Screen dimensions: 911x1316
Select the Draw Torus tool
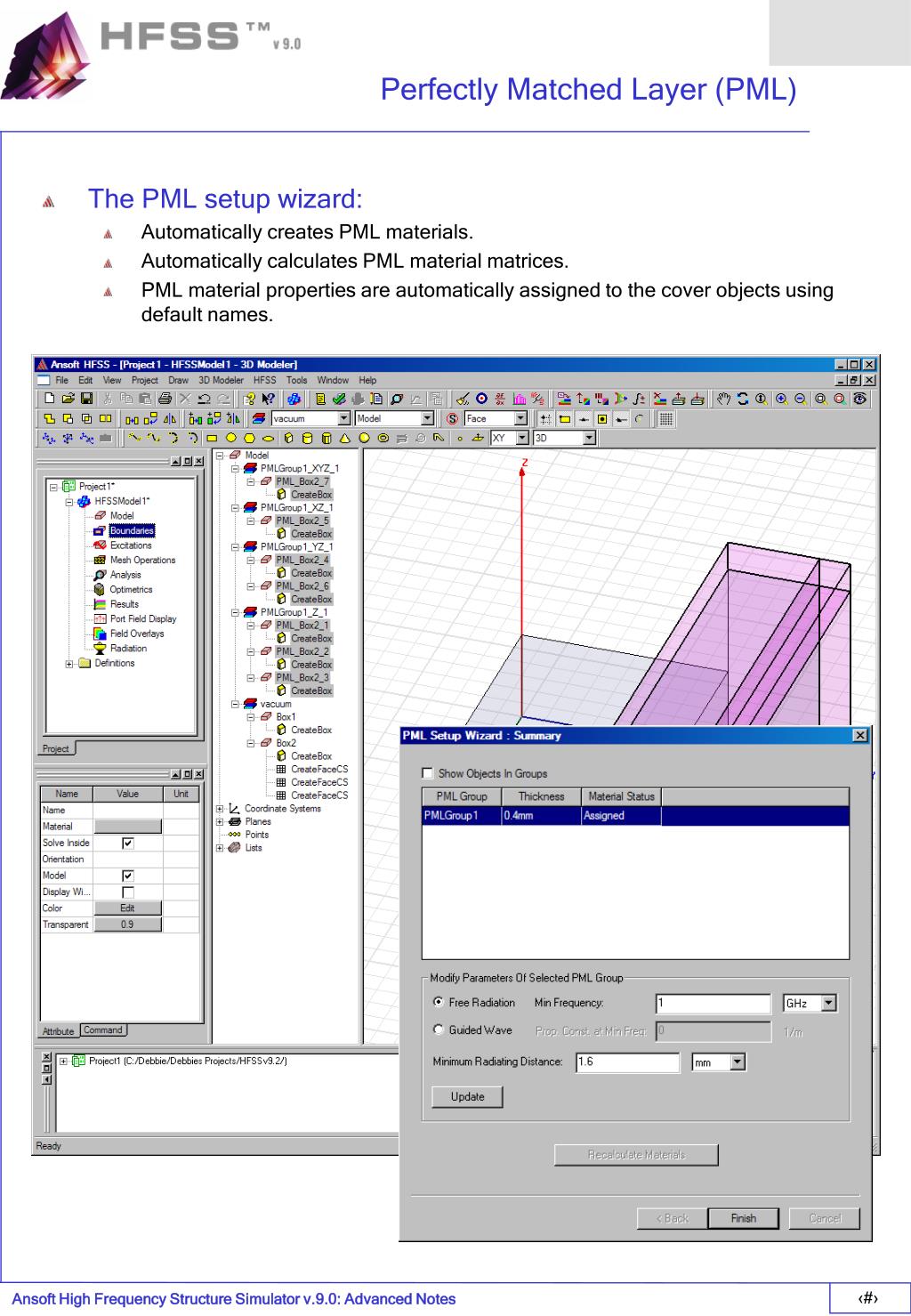pyautogui.click(x=383, y=439)
